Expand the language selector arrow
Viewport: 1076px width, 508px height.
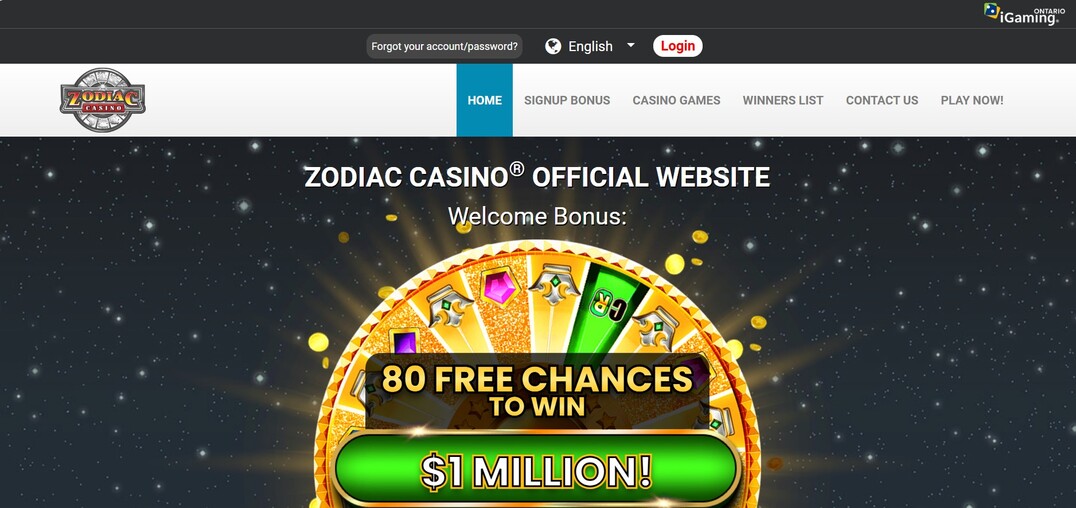[631, 45]
